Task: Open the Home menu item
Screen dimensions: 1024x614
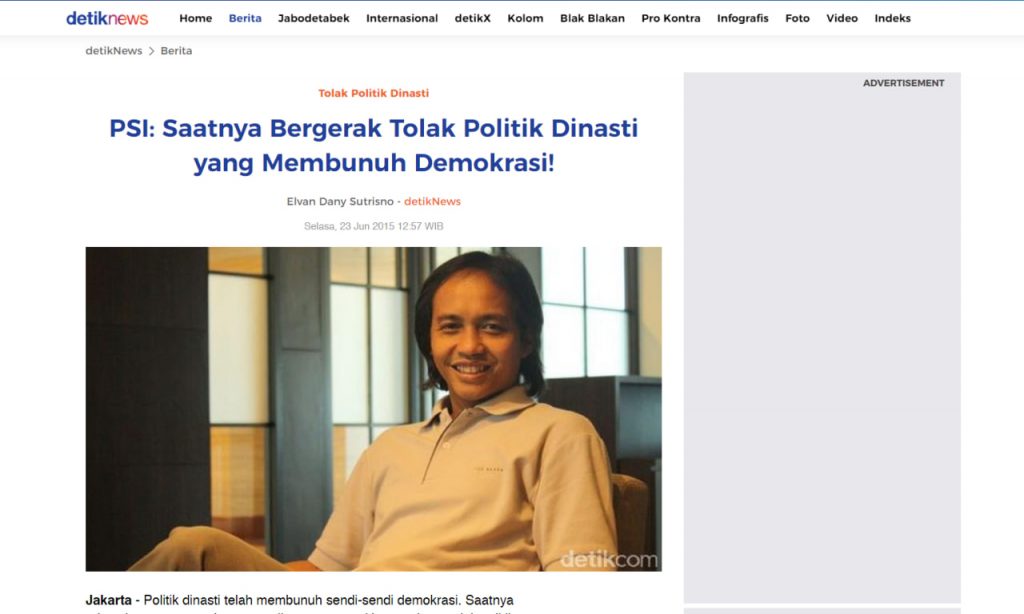Action: (x=196, y=18)
